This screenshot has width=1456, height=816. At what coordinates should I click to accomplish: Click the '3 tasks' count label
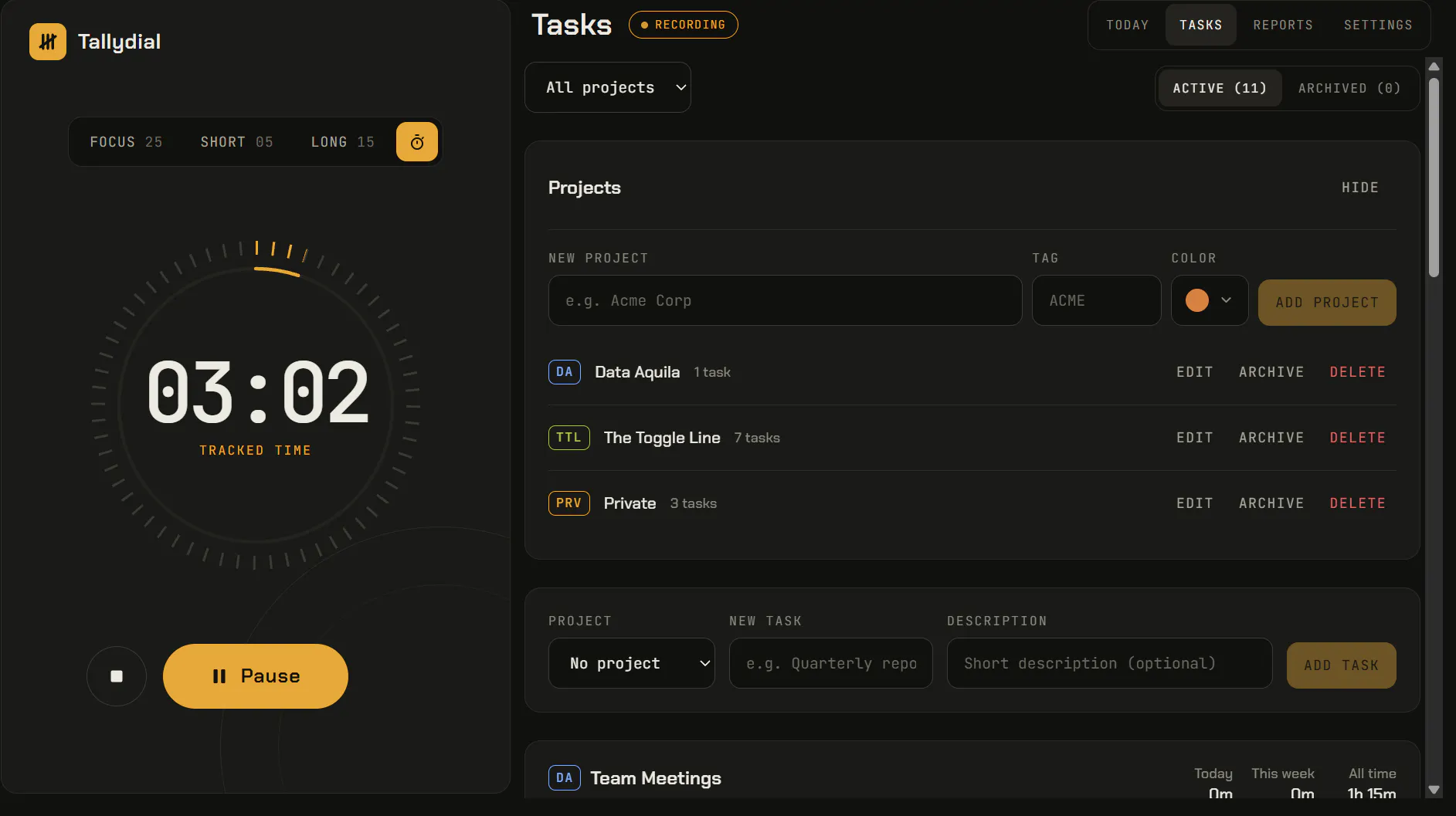pyautogui.click(x=694, y=503)
